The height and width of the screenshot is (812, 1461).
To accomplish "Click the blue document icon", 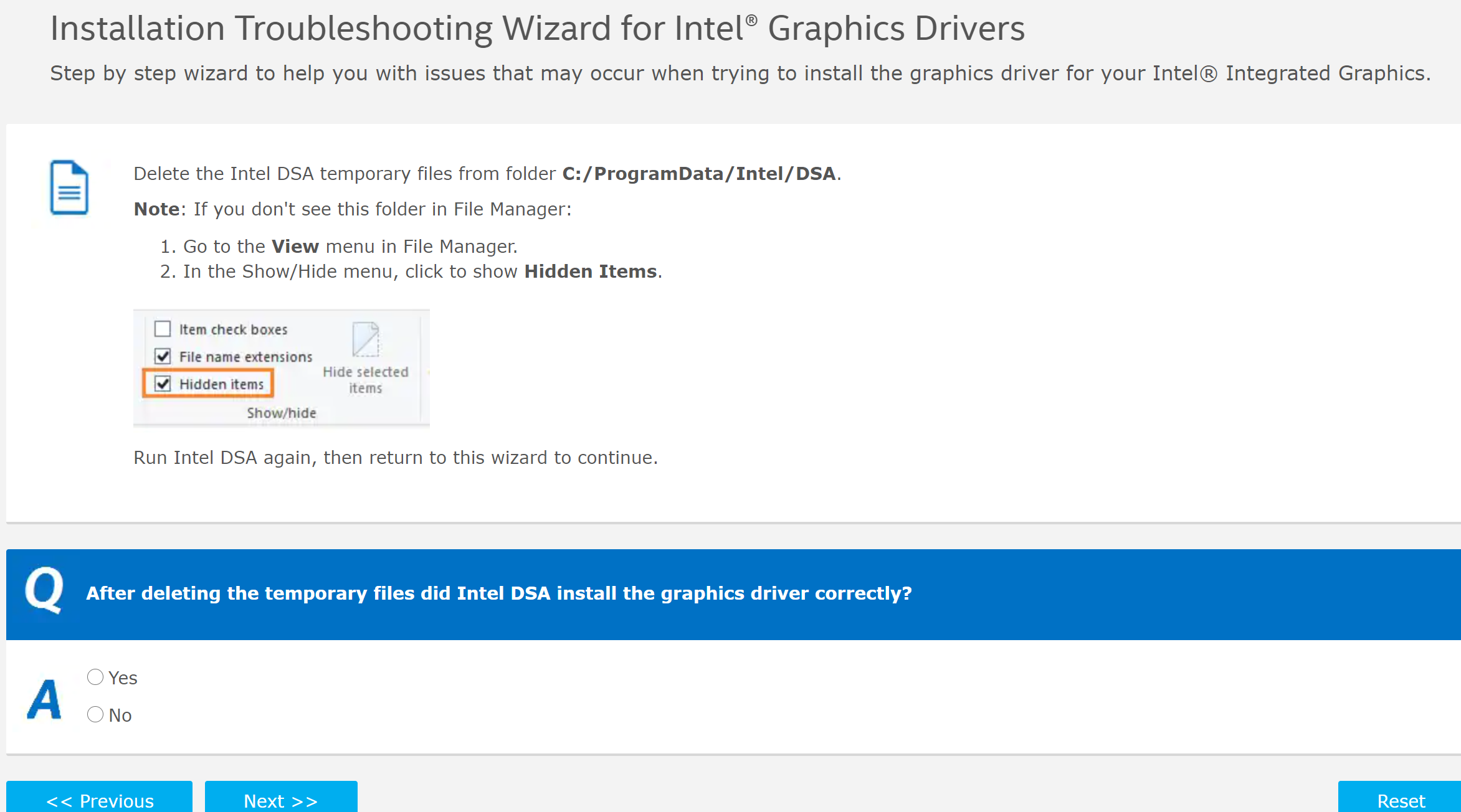I will (69, 187).
